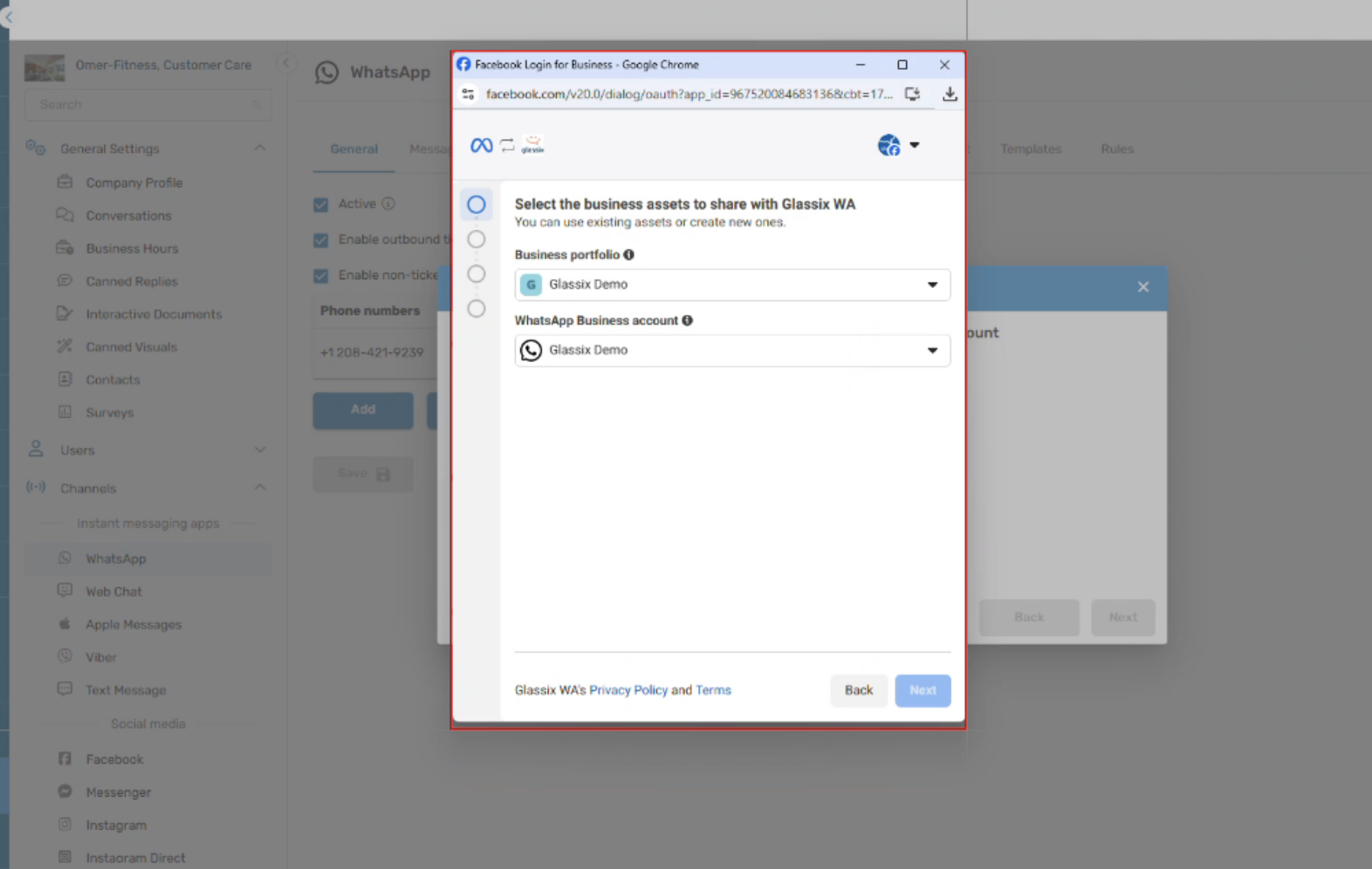Open Business Hours settings

click(x=132, y=249)
